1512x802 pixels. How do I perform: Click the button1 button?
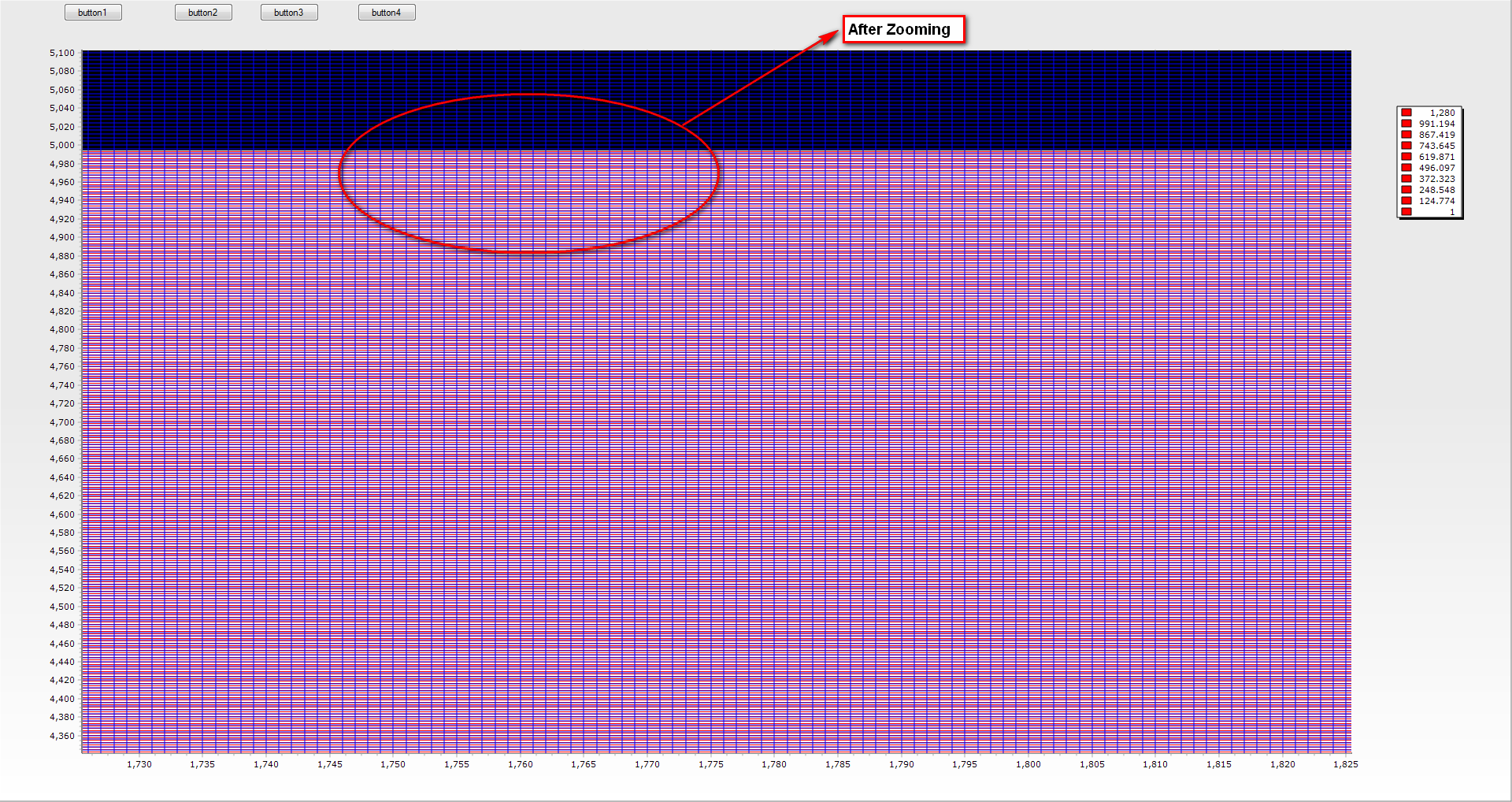pos(93,13)
